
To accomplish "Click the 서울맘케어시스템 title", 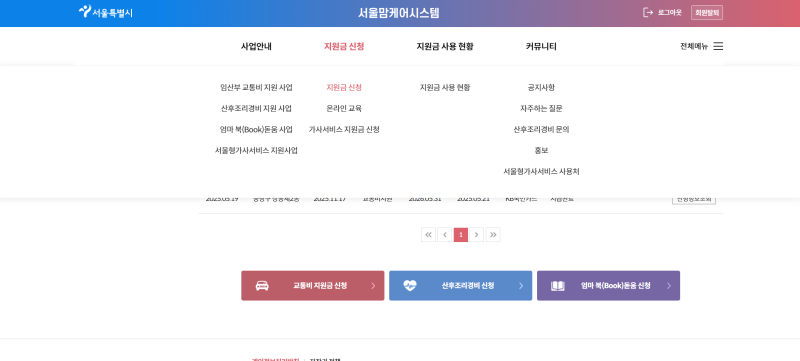I will point(398,13).
